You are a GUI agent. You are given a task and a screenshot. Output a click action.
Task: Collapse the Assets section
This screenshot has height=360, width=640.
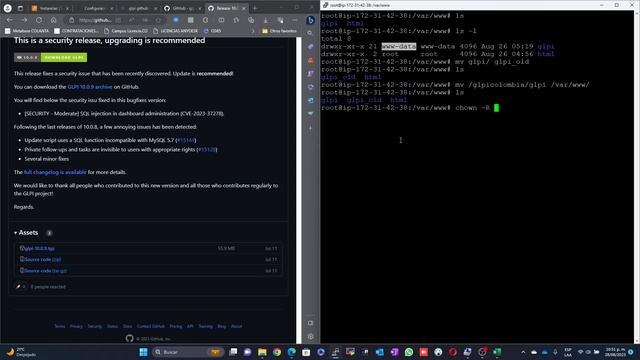[26, 233]
